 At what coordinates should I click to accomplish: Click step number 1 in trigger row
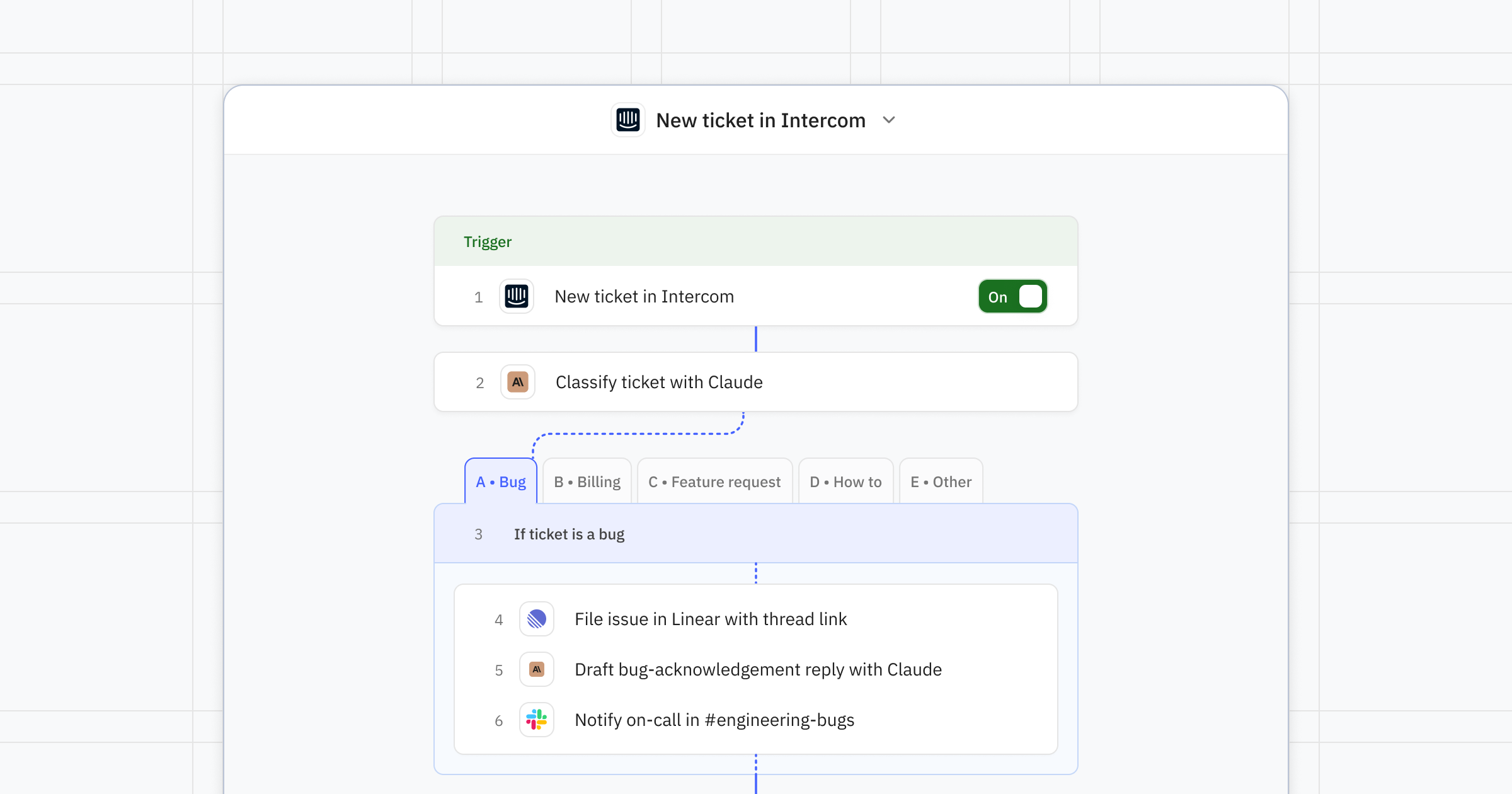[479, 297]
